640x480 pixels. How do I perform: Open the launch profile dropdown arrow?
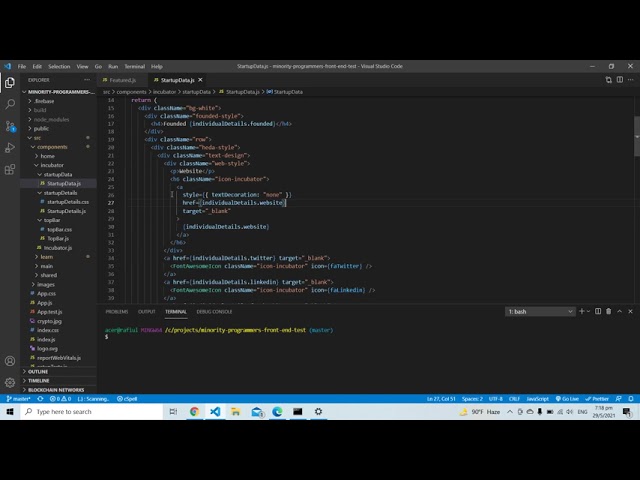(x=588, y=311)
